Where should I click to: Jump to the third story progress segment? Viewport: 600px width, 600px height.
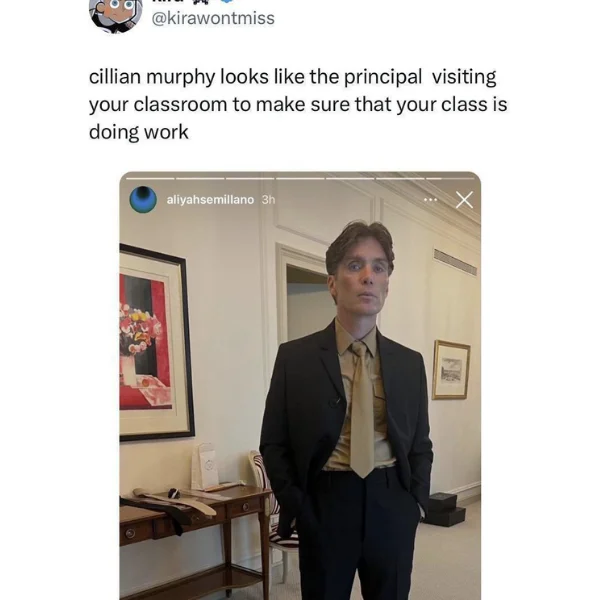click(x=250, y=178)
